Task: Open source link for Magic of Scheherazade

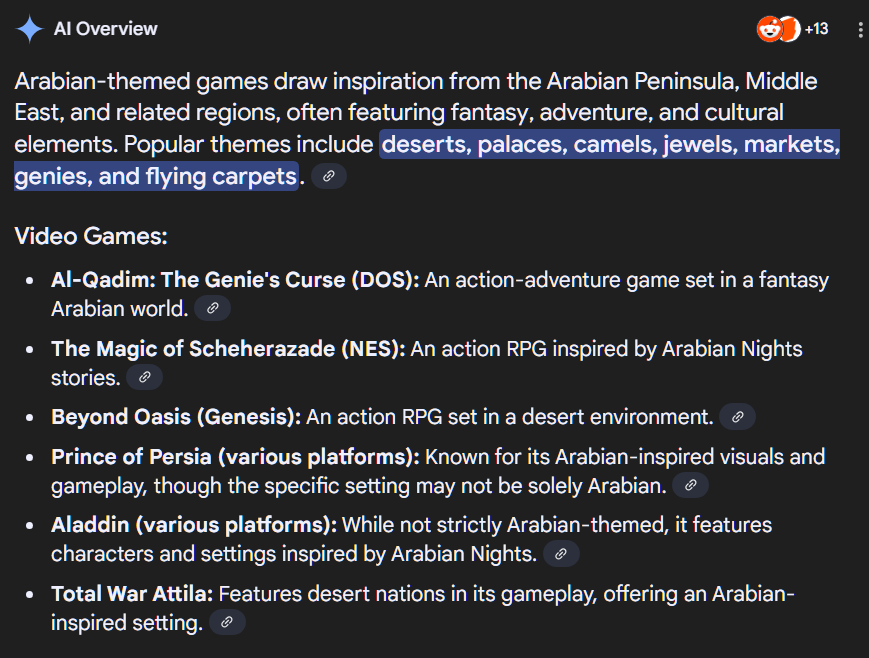Action: coord(145,378)
